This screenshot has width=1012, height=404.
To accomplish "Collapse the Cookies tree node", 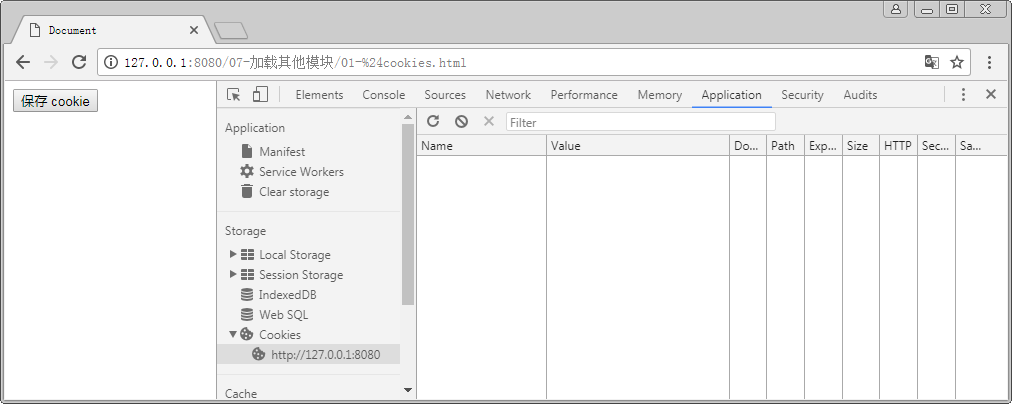I will pos(233,334).
